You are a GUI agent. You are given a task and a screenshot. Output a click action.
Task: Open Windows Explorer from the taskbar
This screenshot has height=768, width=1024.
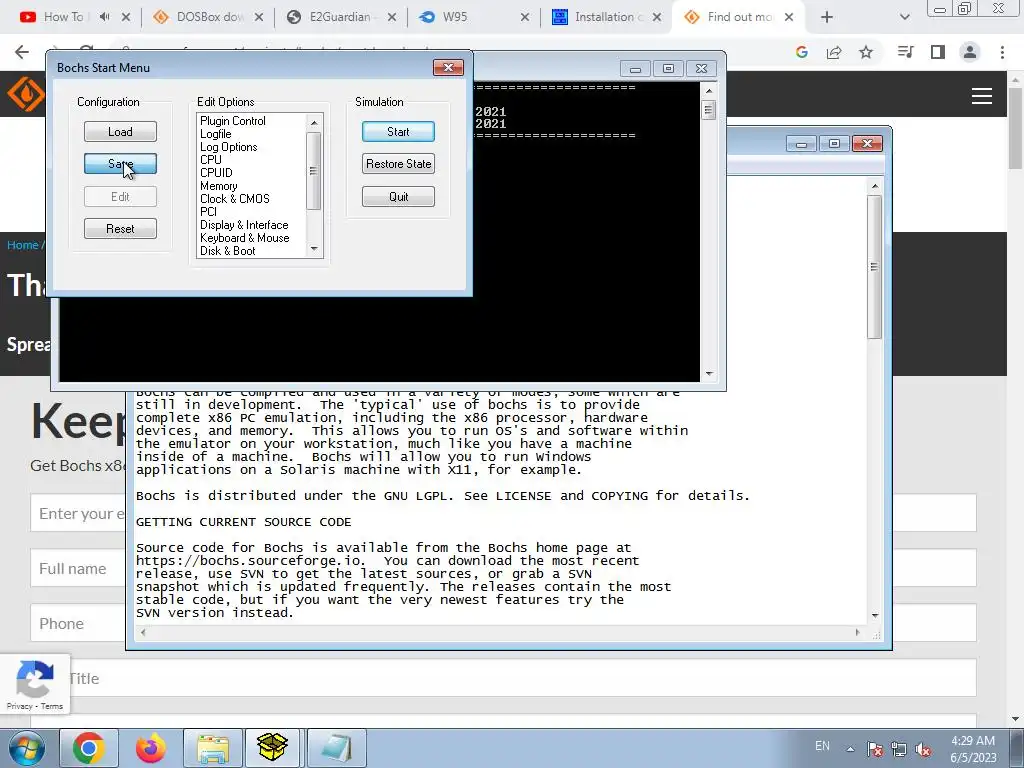[x=213, y=748]
